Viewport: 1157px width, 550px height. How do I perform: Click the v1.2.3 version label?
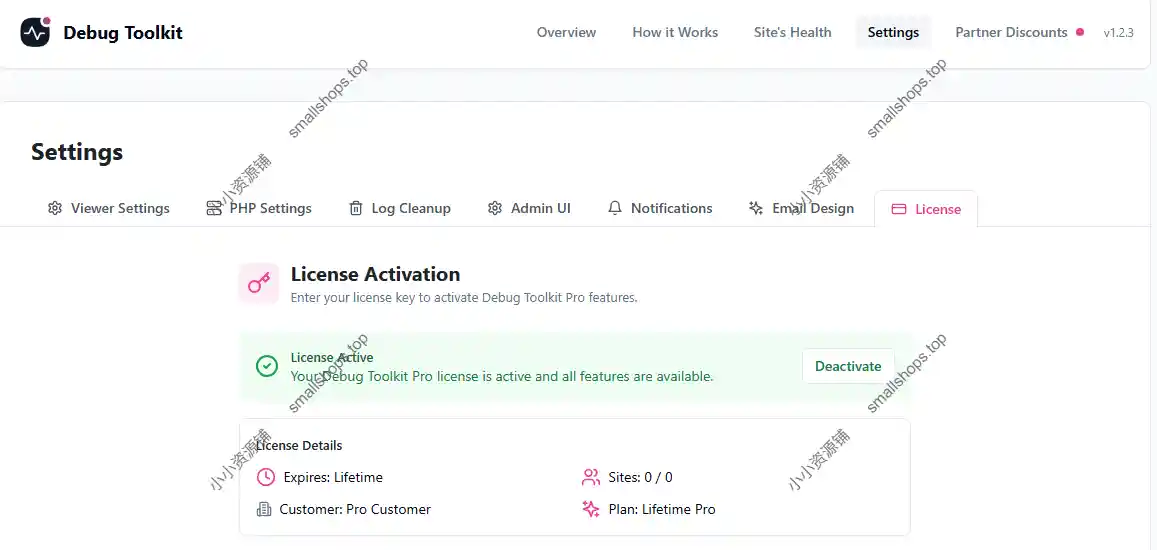[1119, 32]
